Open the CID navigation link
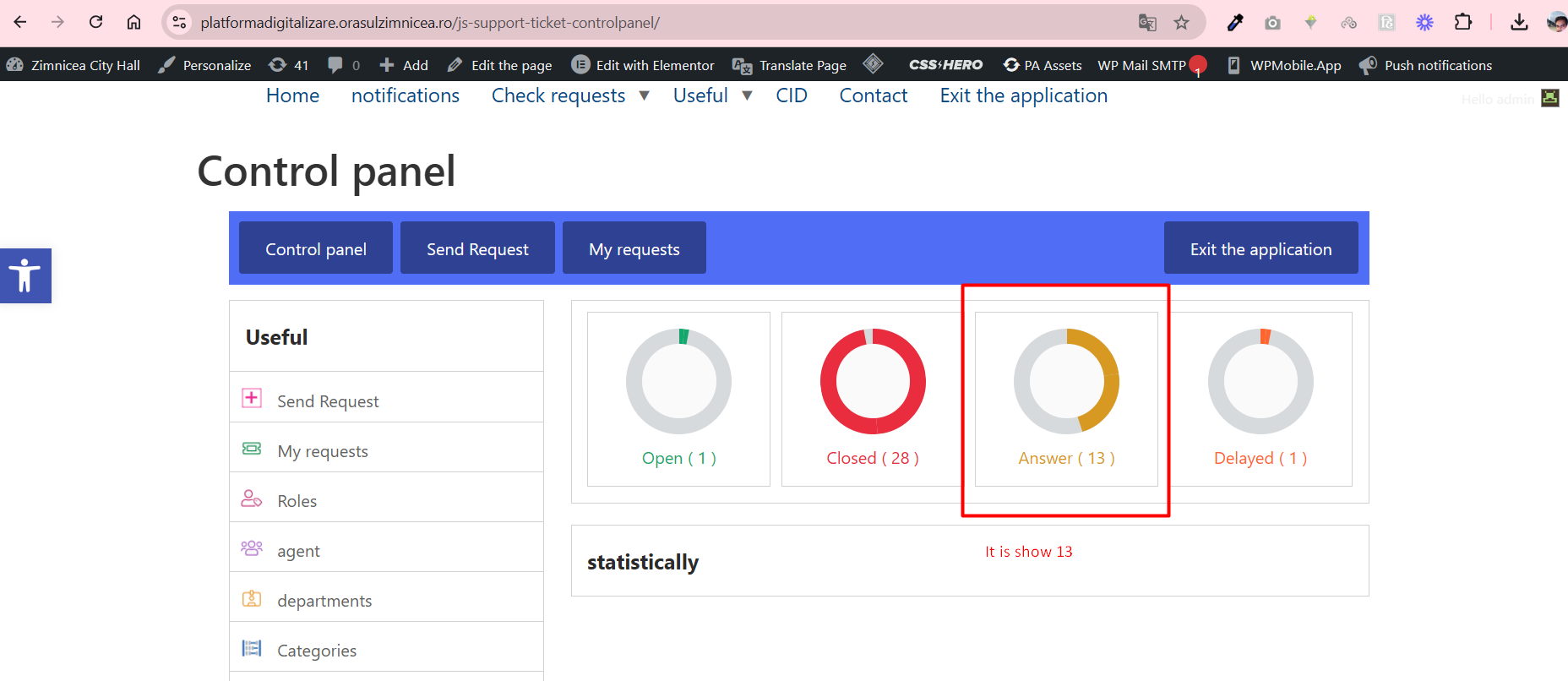Screen dimensions: 1568x681 click(792, 95)
